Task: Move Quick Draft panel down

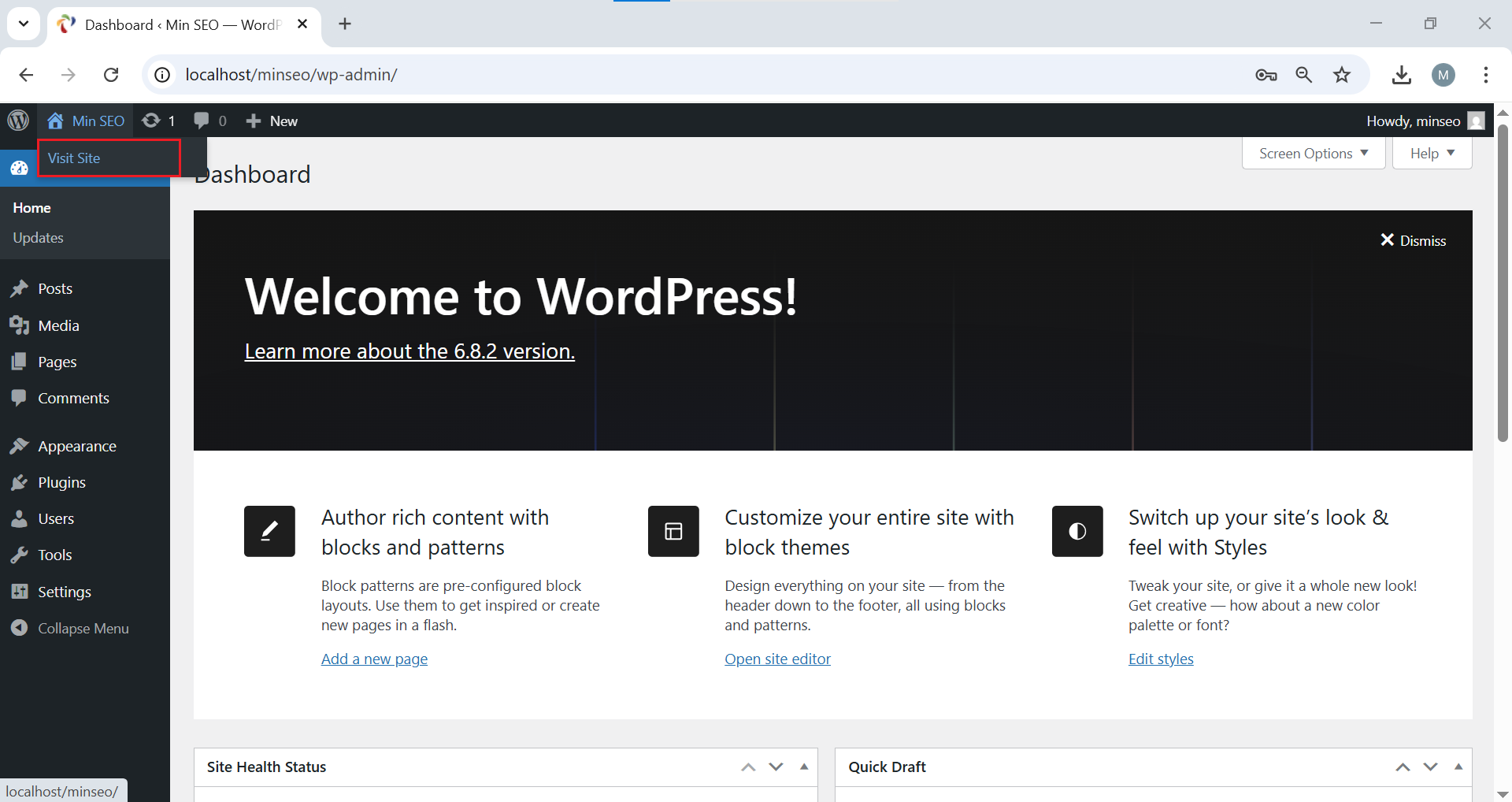Action: (1430, 767)
